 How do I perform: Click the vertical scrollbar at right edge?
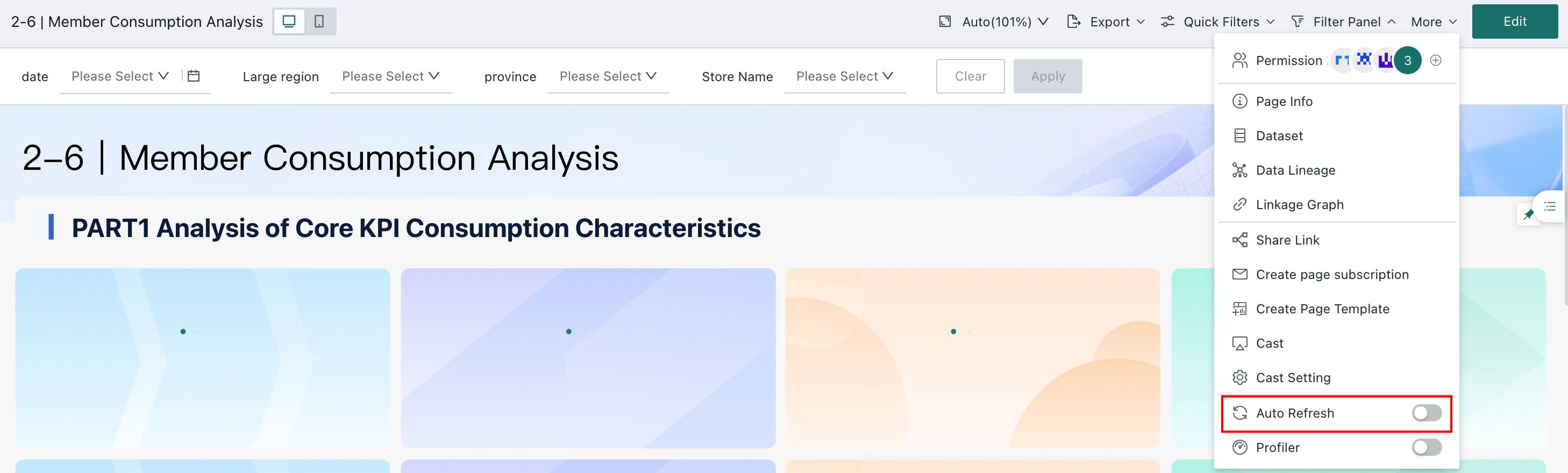(1564, 204)
